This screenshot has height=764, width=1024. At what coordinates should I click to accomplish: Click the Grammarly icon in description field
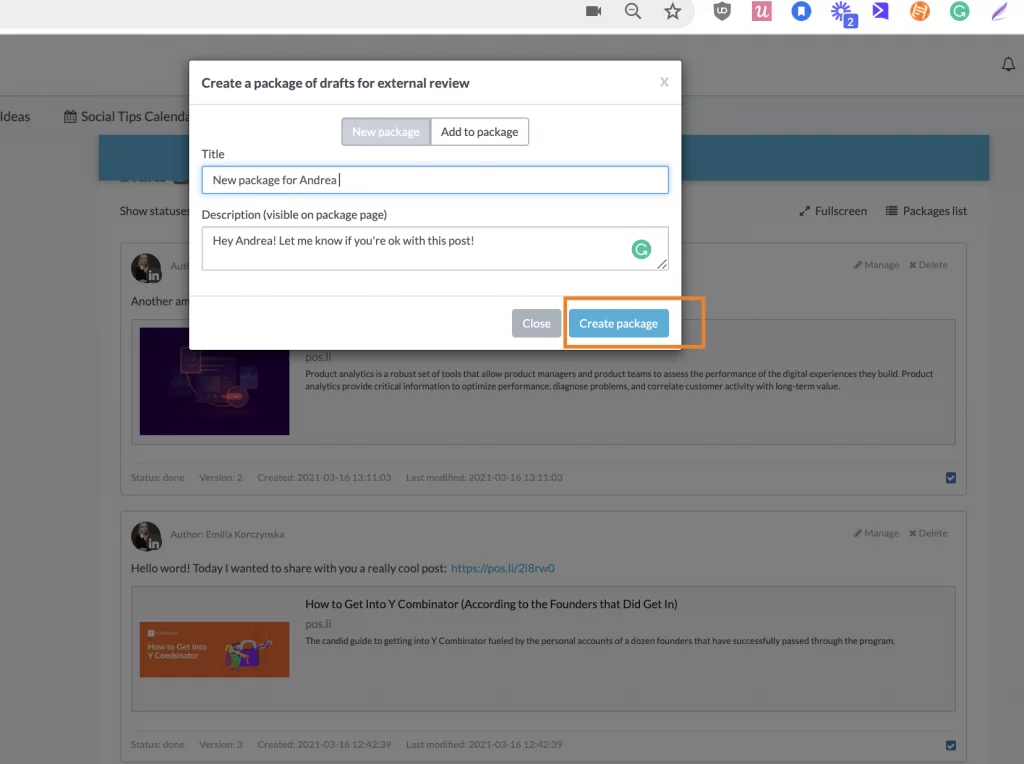point(641,249)
